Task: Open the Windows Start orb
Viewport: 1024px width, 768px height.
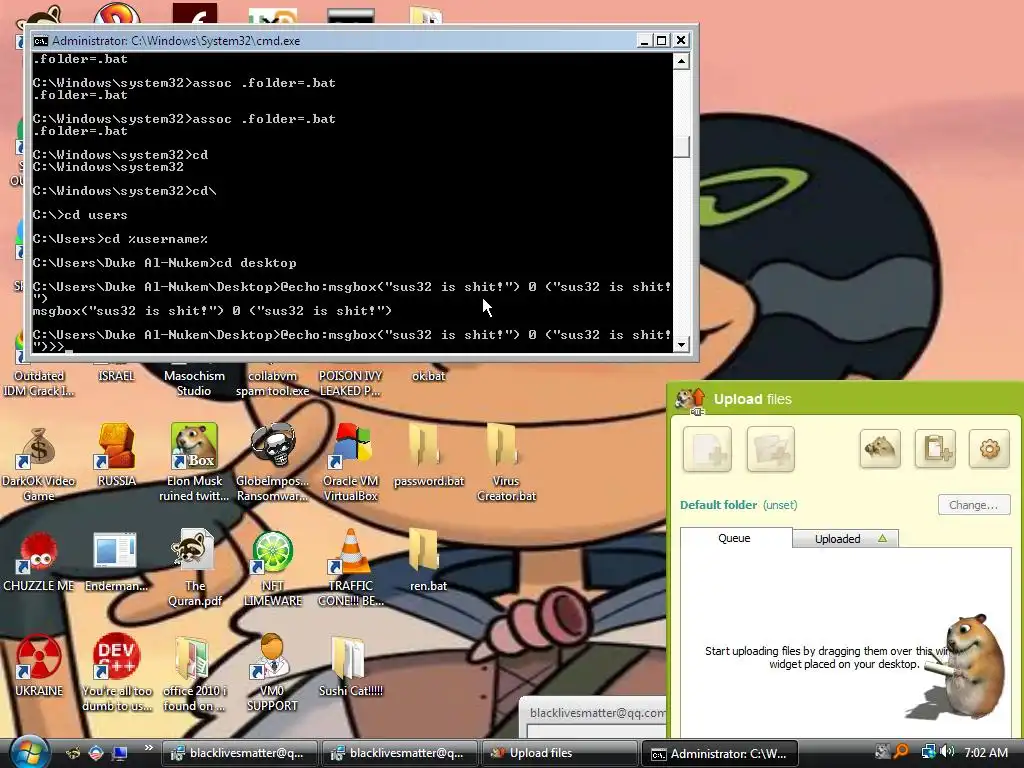Action: click(x=28, y=751)
